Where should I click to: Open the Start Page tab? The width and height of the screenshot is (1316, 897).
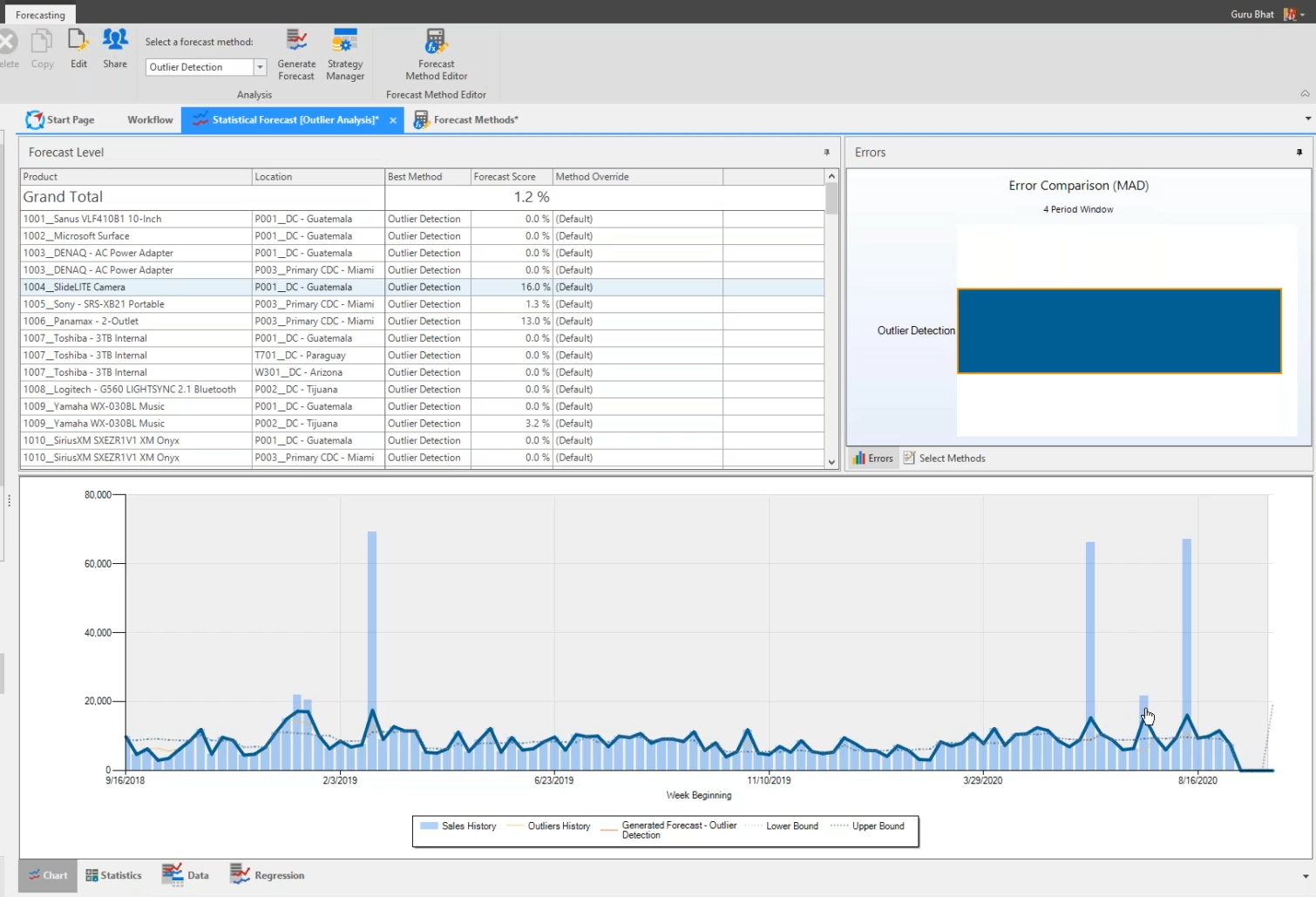click(x=60, y=119)
